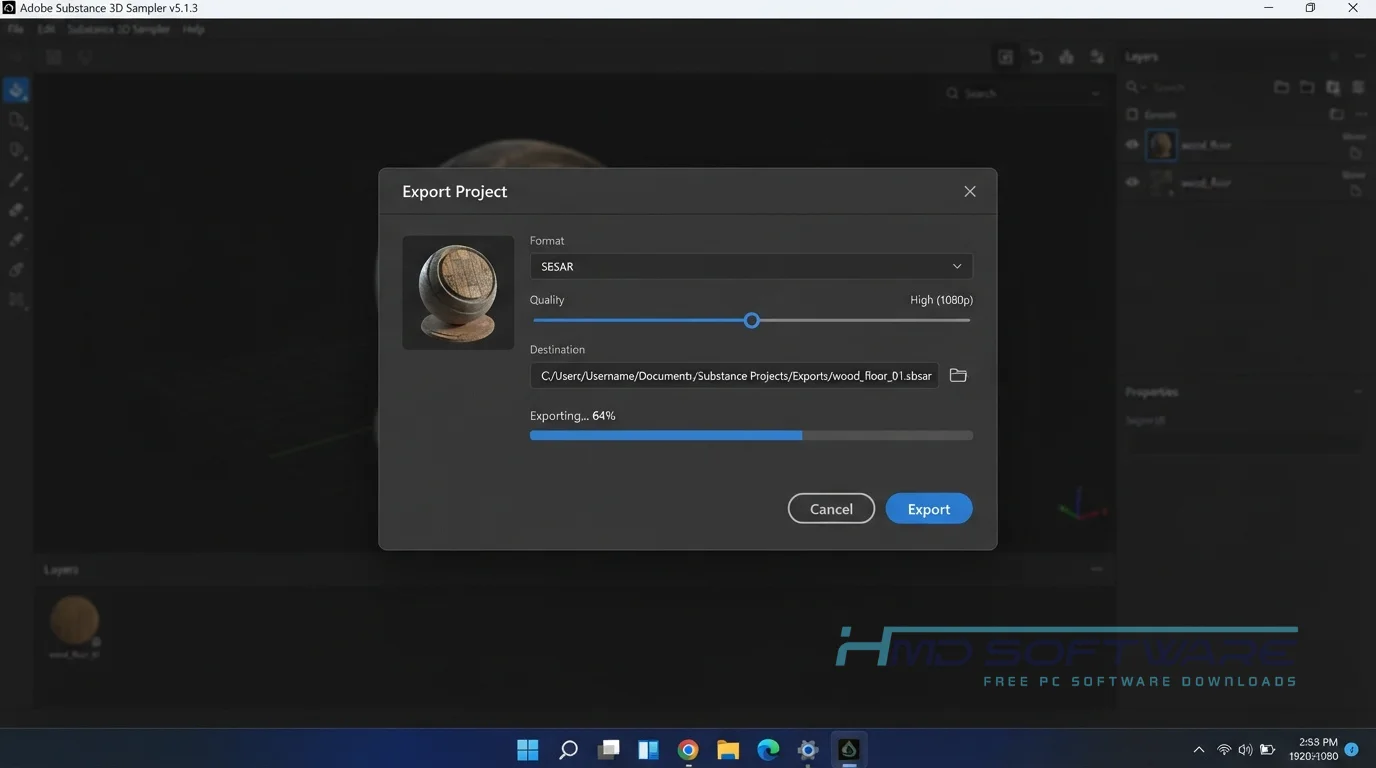
Task: Close the Export Project dialog
Action: point(969,191)
